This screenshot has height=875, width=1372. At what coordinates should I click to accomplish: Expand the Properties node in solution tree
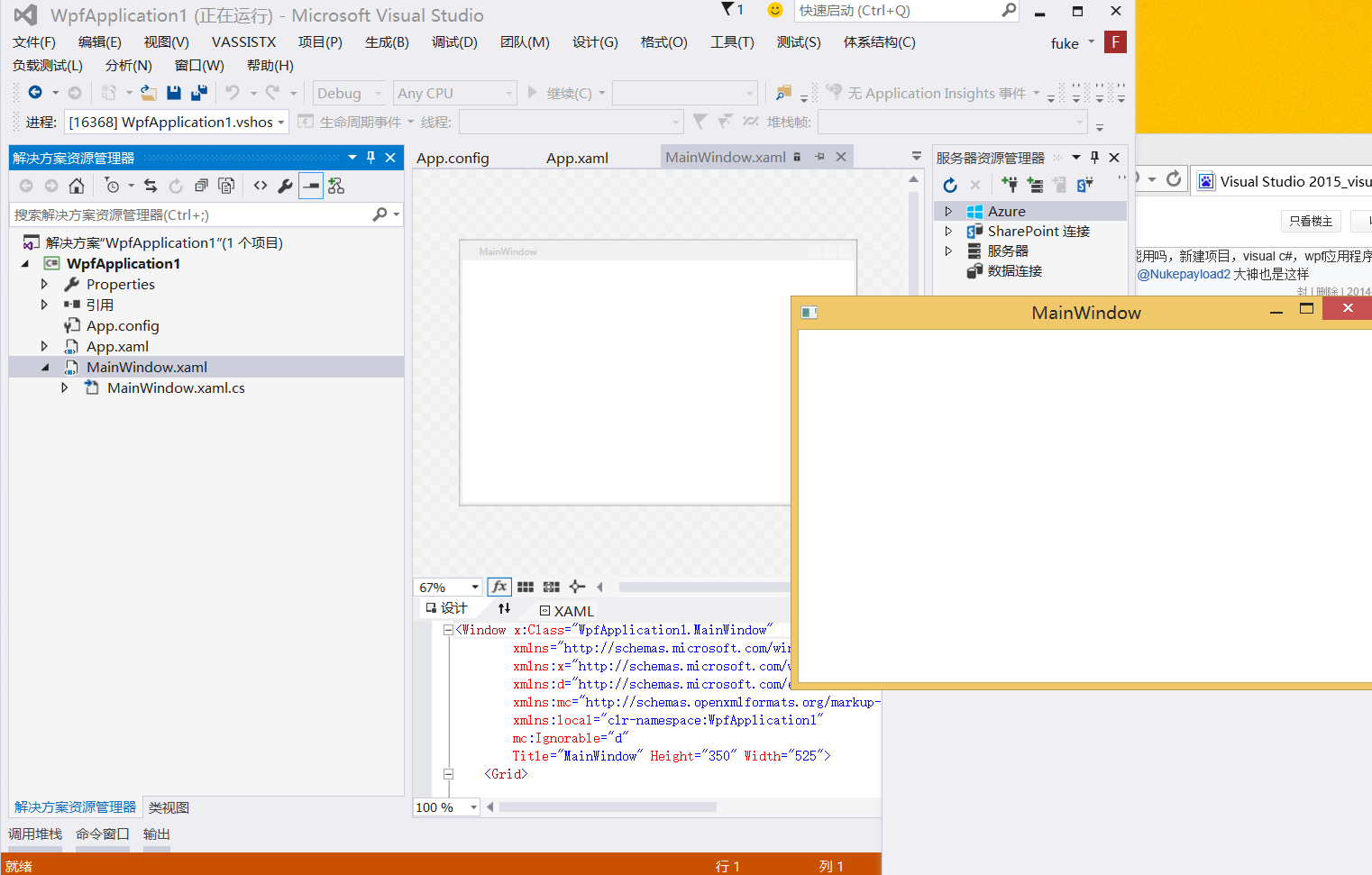pyautogui.click(x=44, y=284)
